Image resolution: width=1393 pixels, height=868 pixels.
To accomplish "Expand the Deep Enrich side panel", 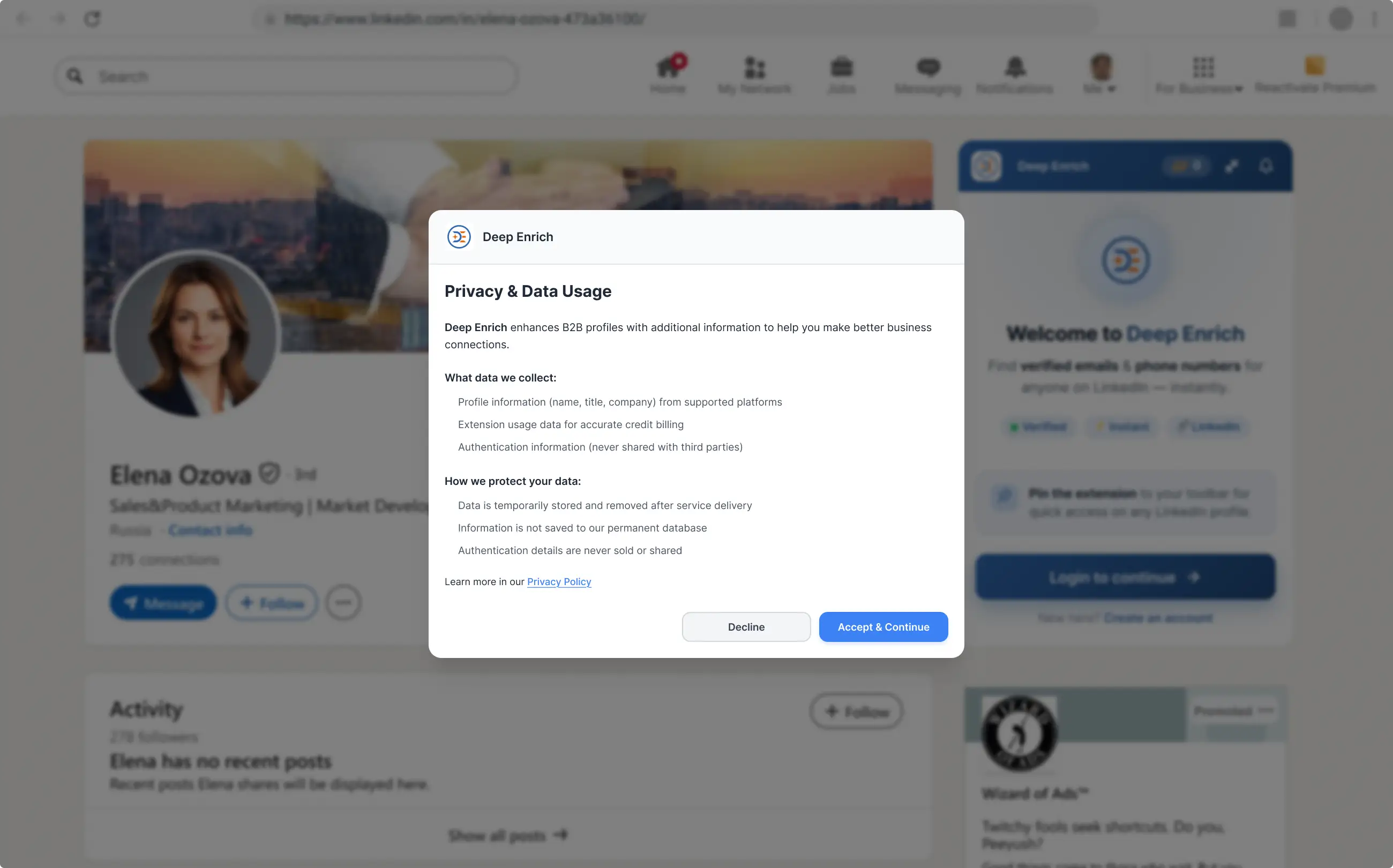I will (1232, 166).
